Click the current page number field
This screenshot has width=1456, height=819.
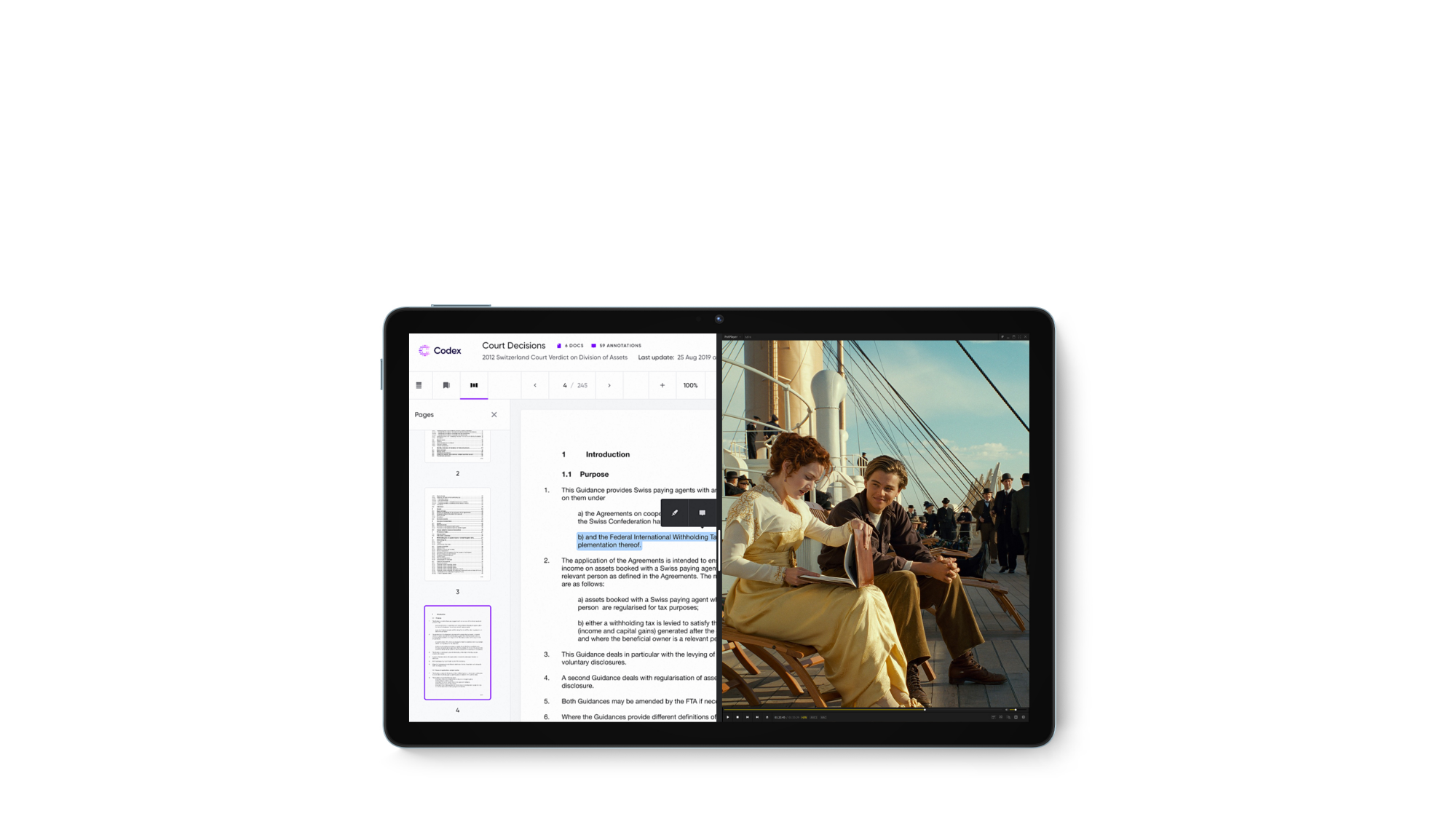pos(565,385)
